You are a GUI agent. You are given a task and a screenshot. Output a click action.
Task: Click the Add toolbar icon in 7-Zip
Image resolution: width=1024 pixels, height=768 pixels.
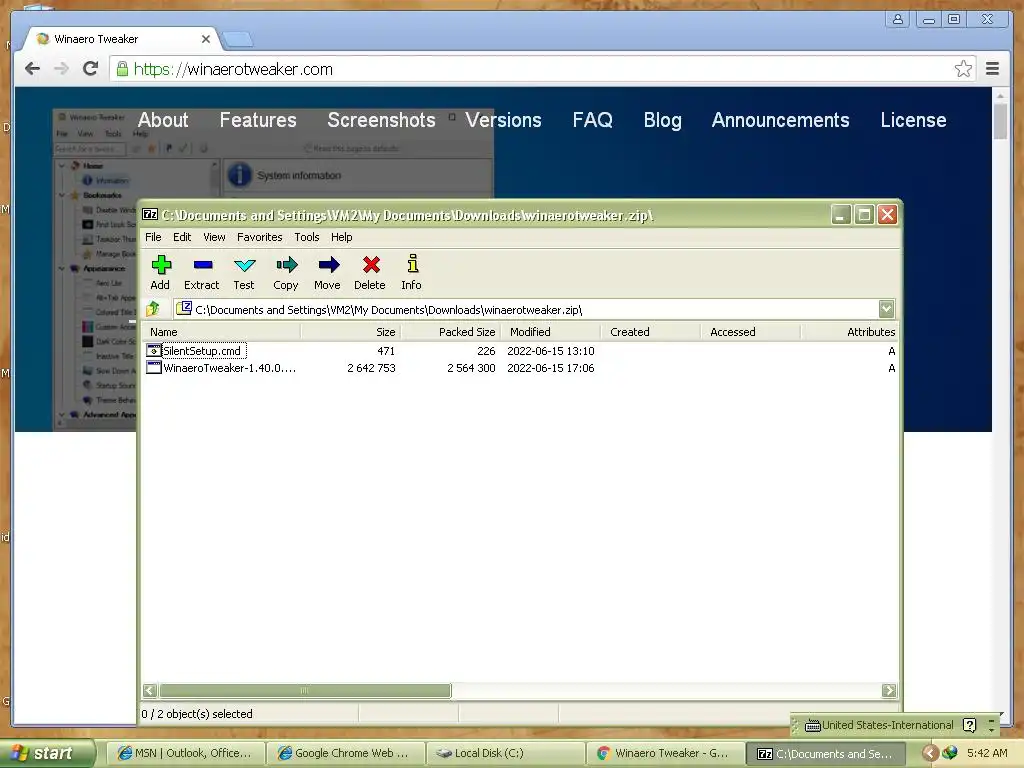161,264
